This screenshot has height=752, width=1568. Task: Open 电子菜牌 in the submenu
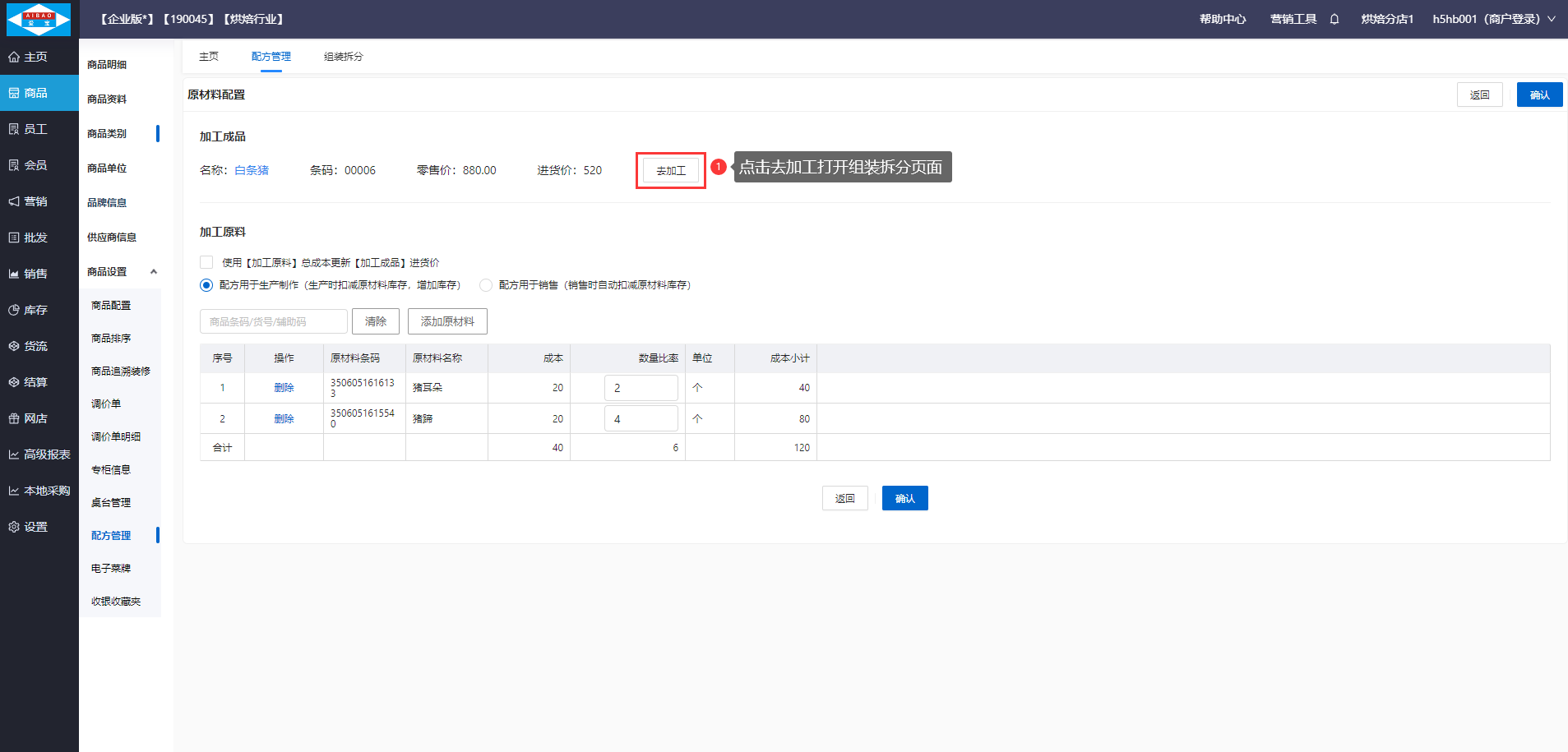click(111, 568)
